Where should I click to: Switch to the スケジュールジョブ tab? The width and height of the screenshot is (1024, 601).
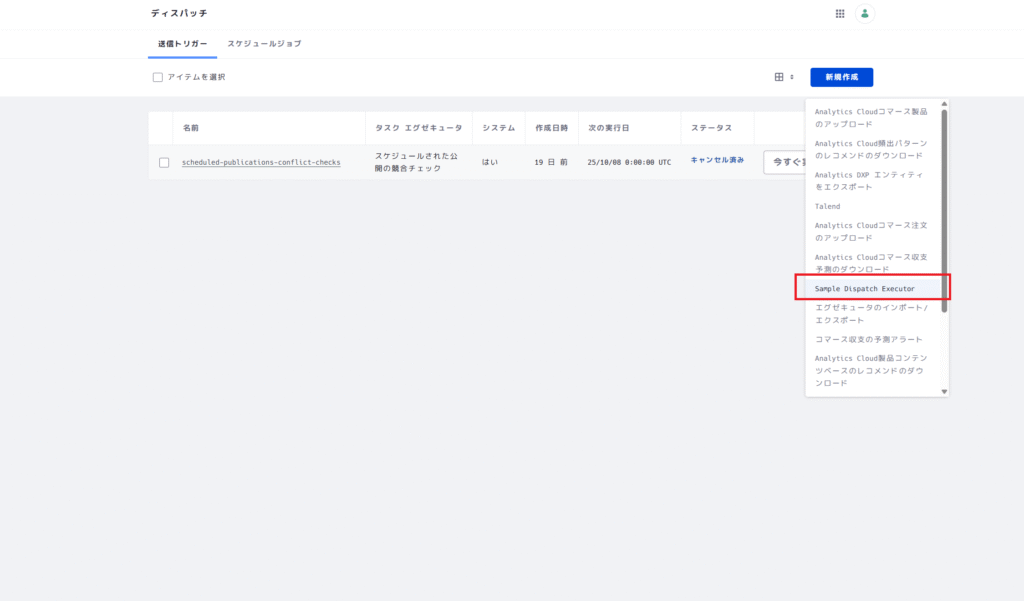pyautogui.click(x=264, y=44)
